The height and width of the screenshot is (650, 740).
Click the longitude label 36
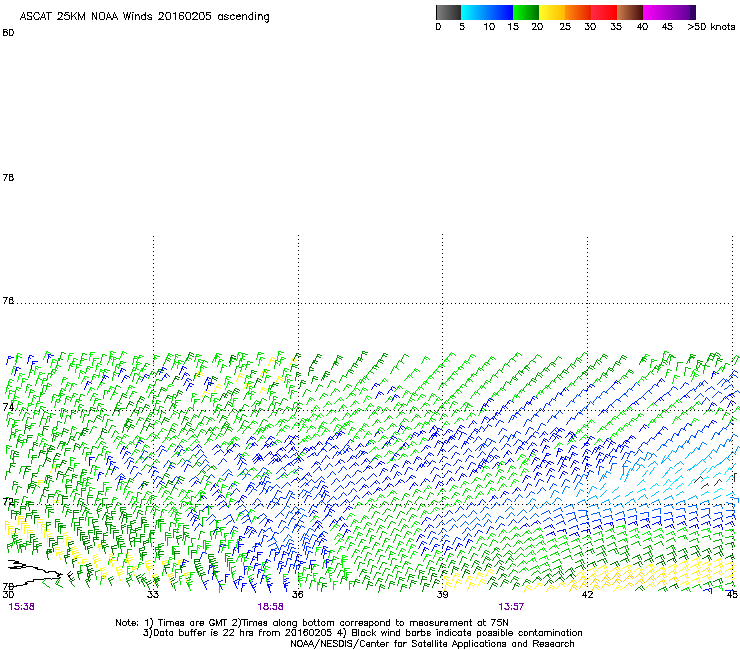click(297, 594)
